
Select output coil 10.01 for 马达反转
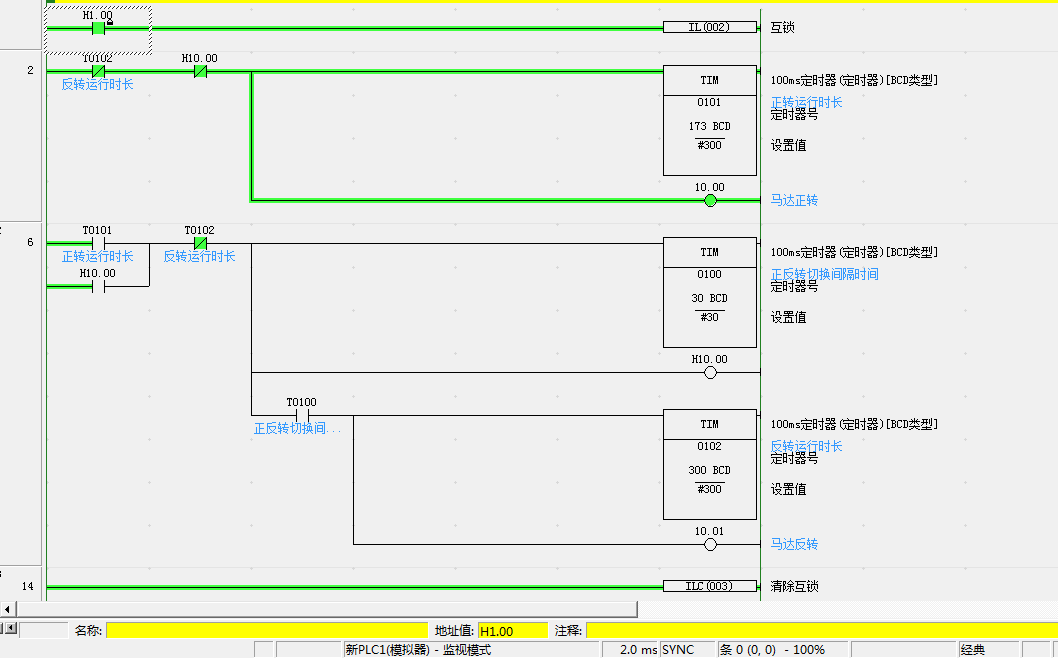(x=710, y=545)
